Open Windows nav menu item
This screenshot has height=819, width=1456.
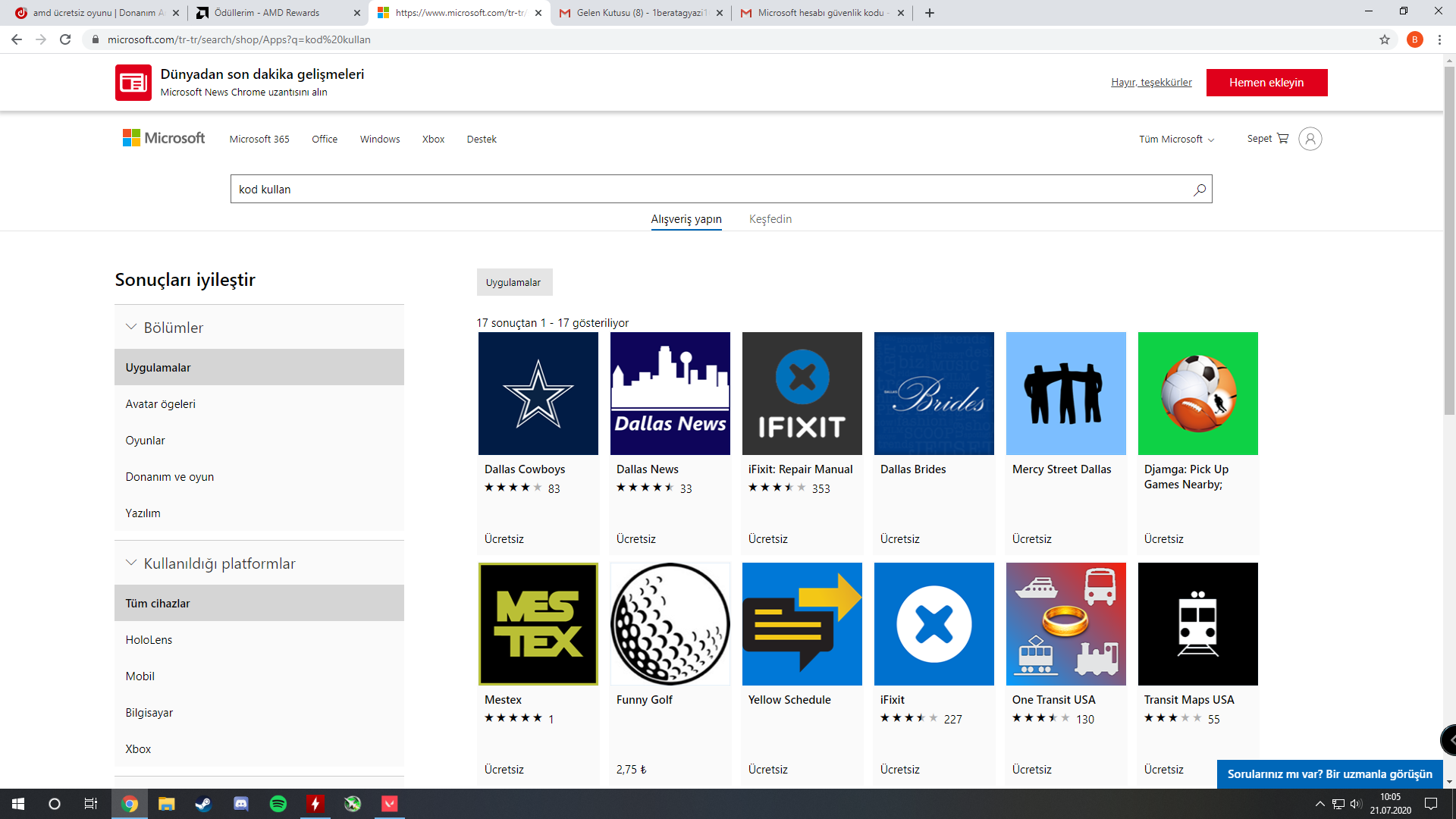click(x=380, y=140)
